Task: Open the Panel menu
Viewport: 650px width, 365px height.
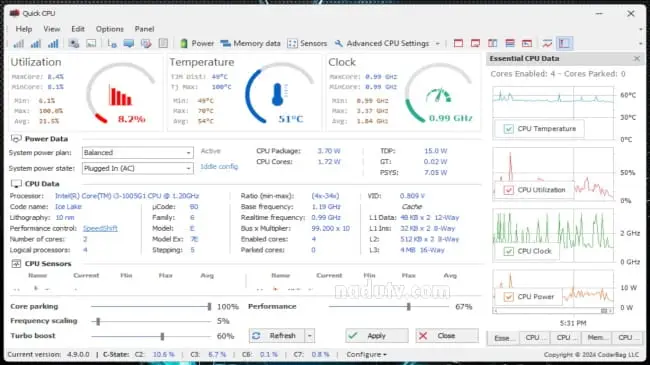Action: coord(144,29)
